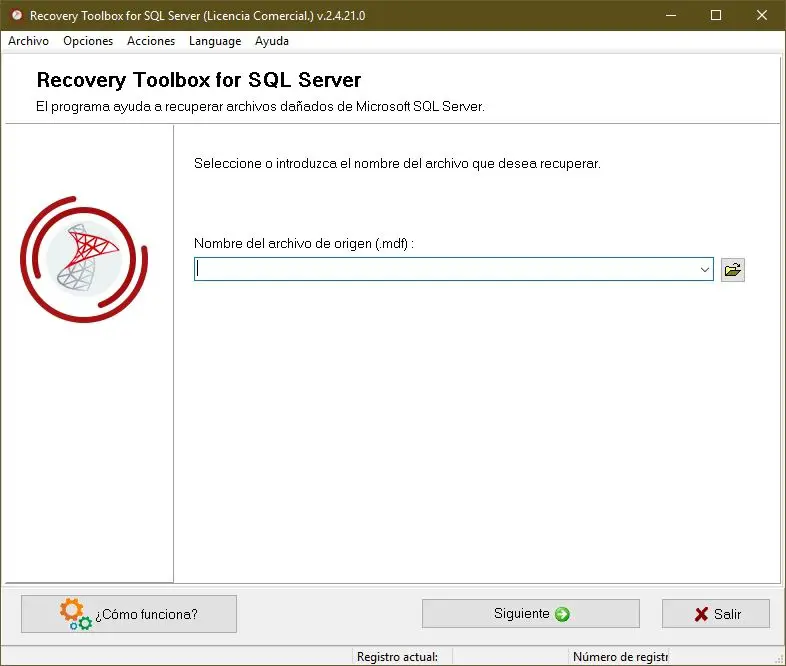Maximize the Recovery Toolbox window
Viewport: 786px width, 666px height.
point(716,16)
